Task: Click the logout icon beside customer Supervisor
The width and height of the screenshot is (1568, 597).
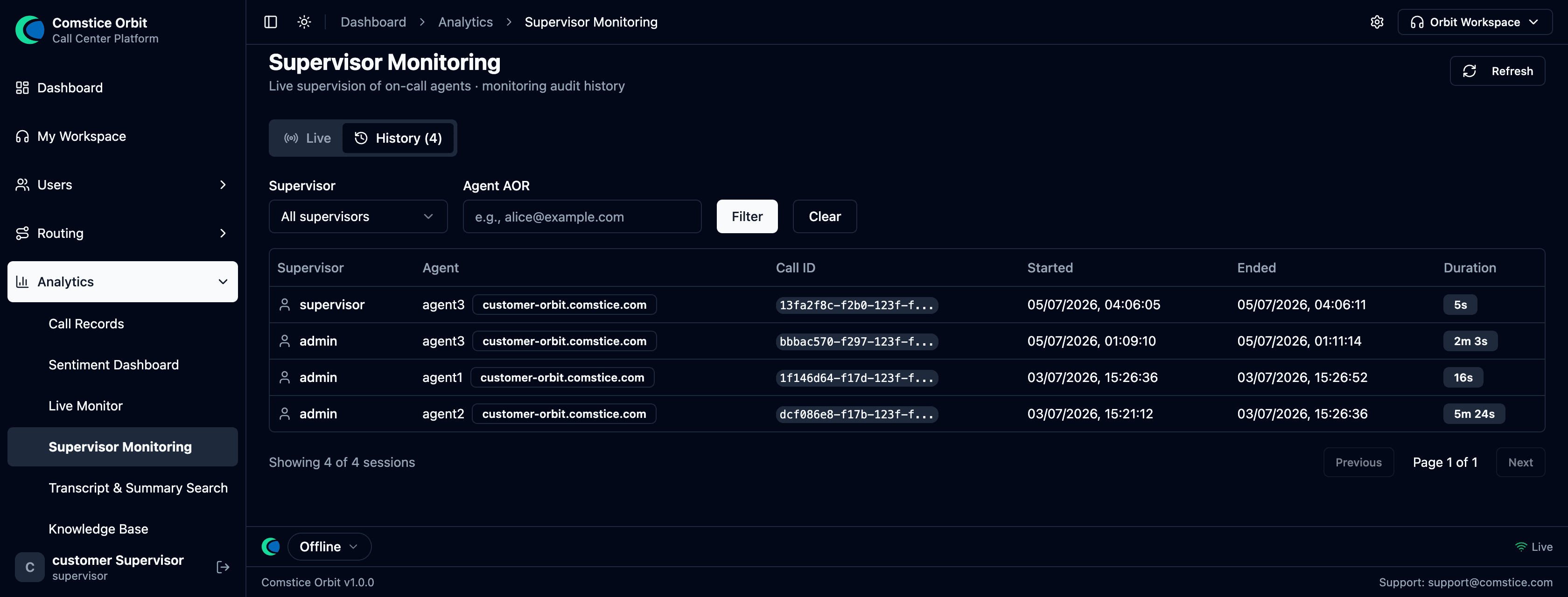Action: pos(223,567)
